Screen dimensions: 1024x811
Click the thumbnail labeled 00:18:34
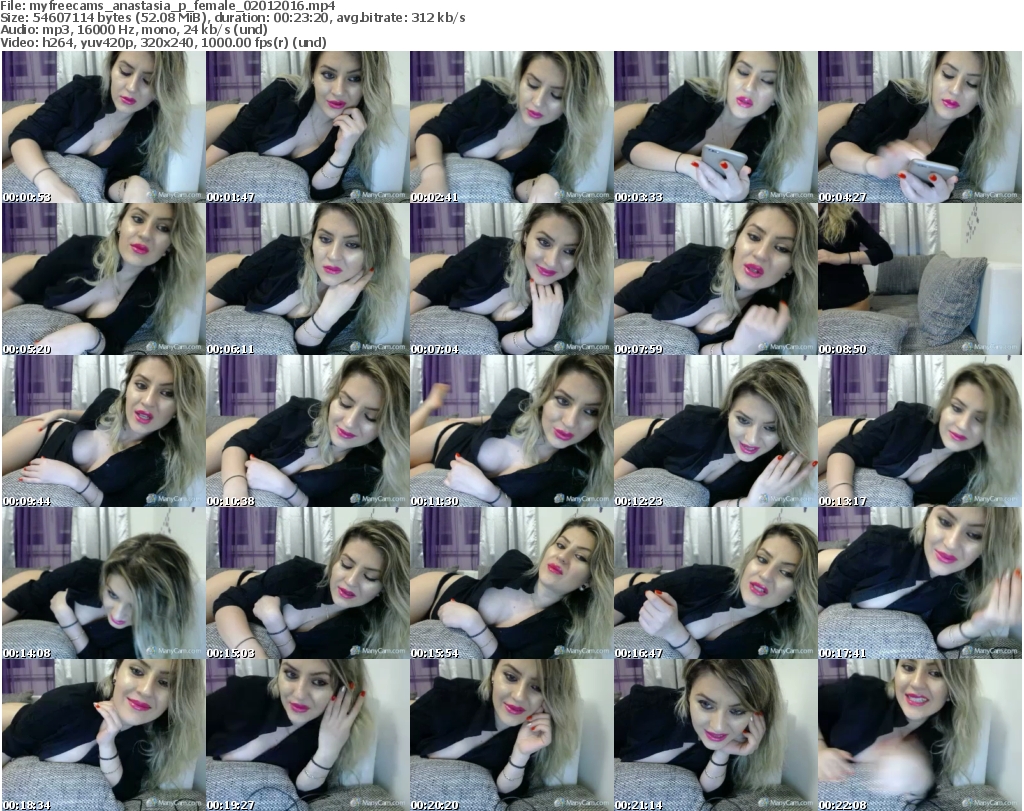click(x=103, y=735)
